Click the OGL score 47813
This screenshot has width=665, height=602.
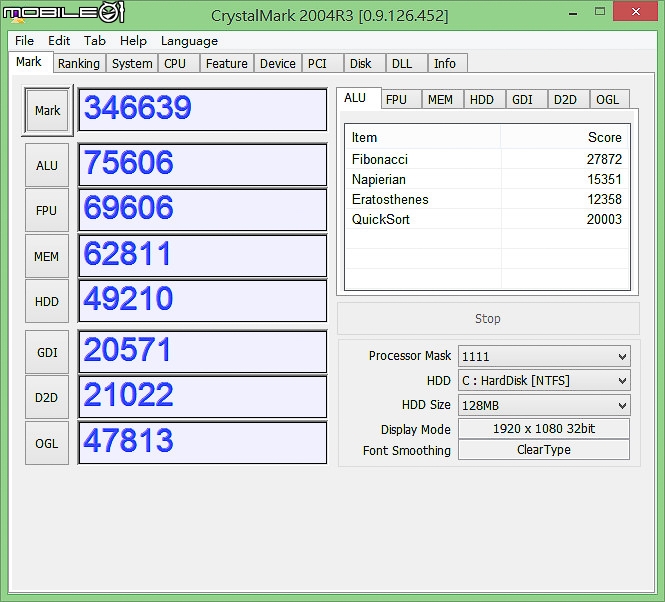129,440
